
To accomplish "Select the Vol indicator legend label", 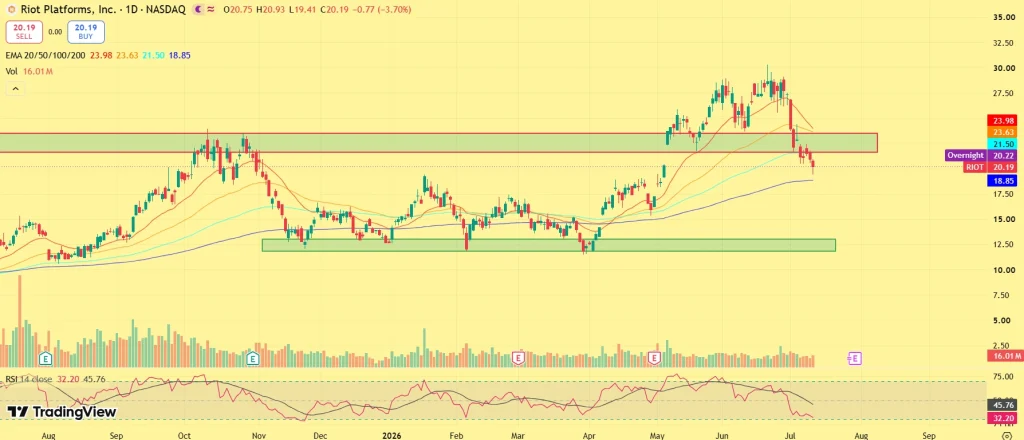I will tap(11, 72).
